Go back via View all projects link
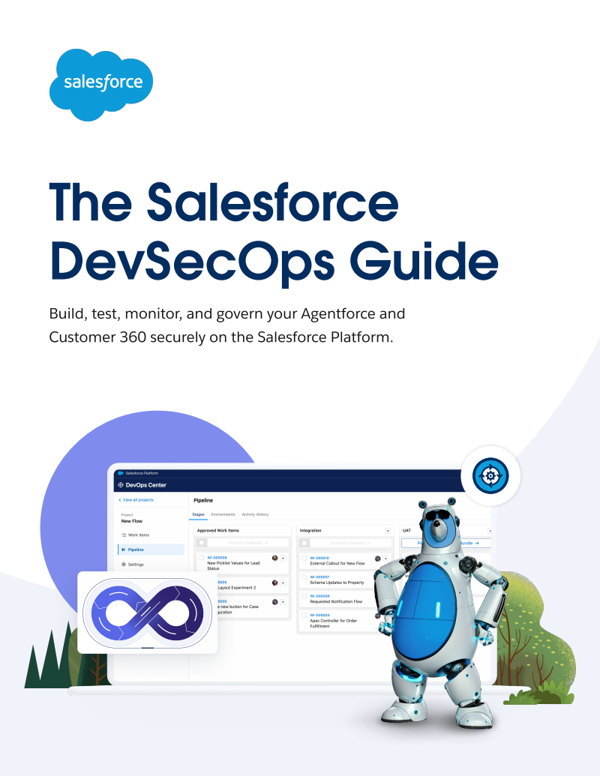The image size is (600, 776). point(136,500)
